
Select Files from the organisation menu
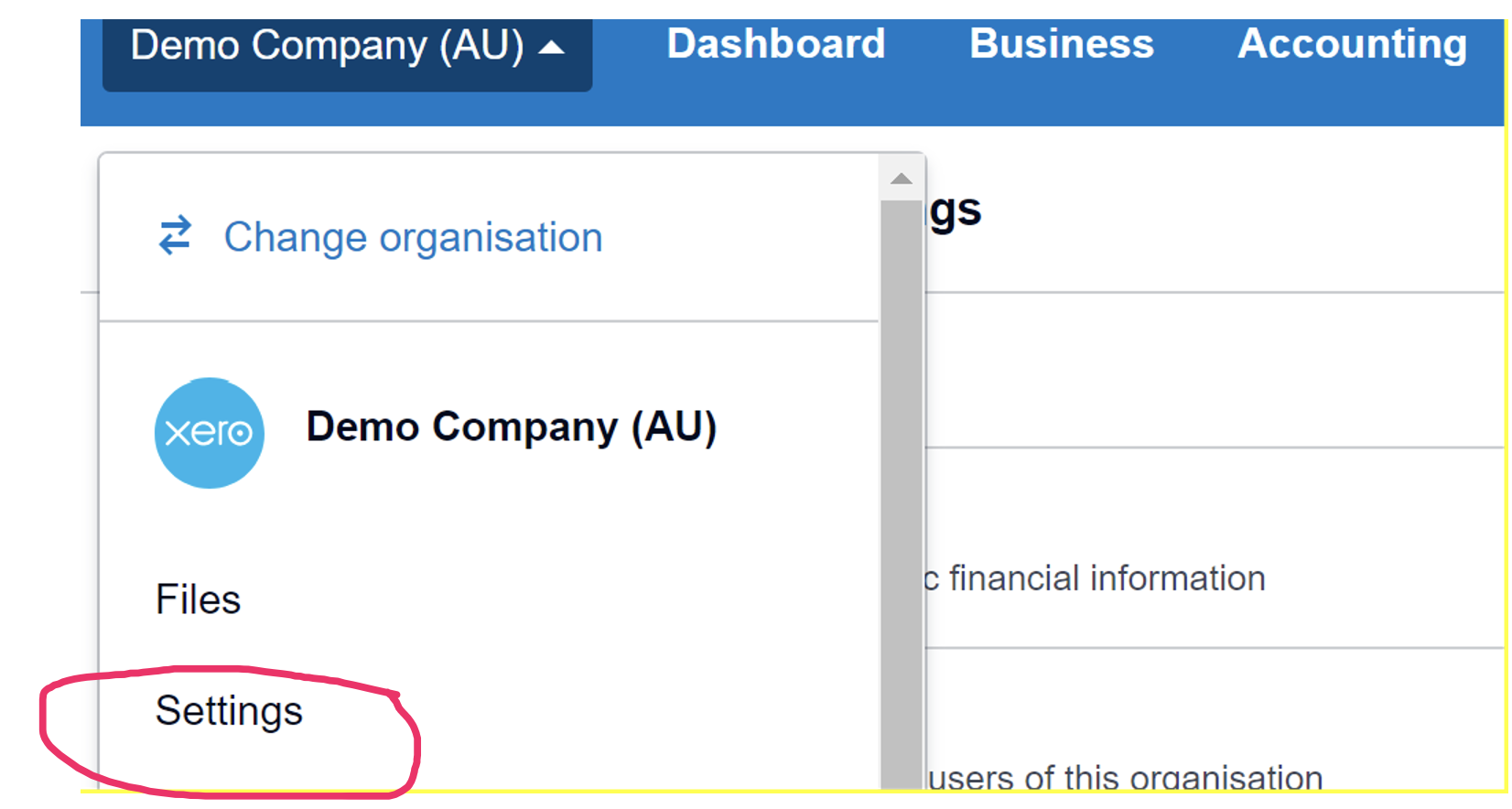click(x=199, y=599)
